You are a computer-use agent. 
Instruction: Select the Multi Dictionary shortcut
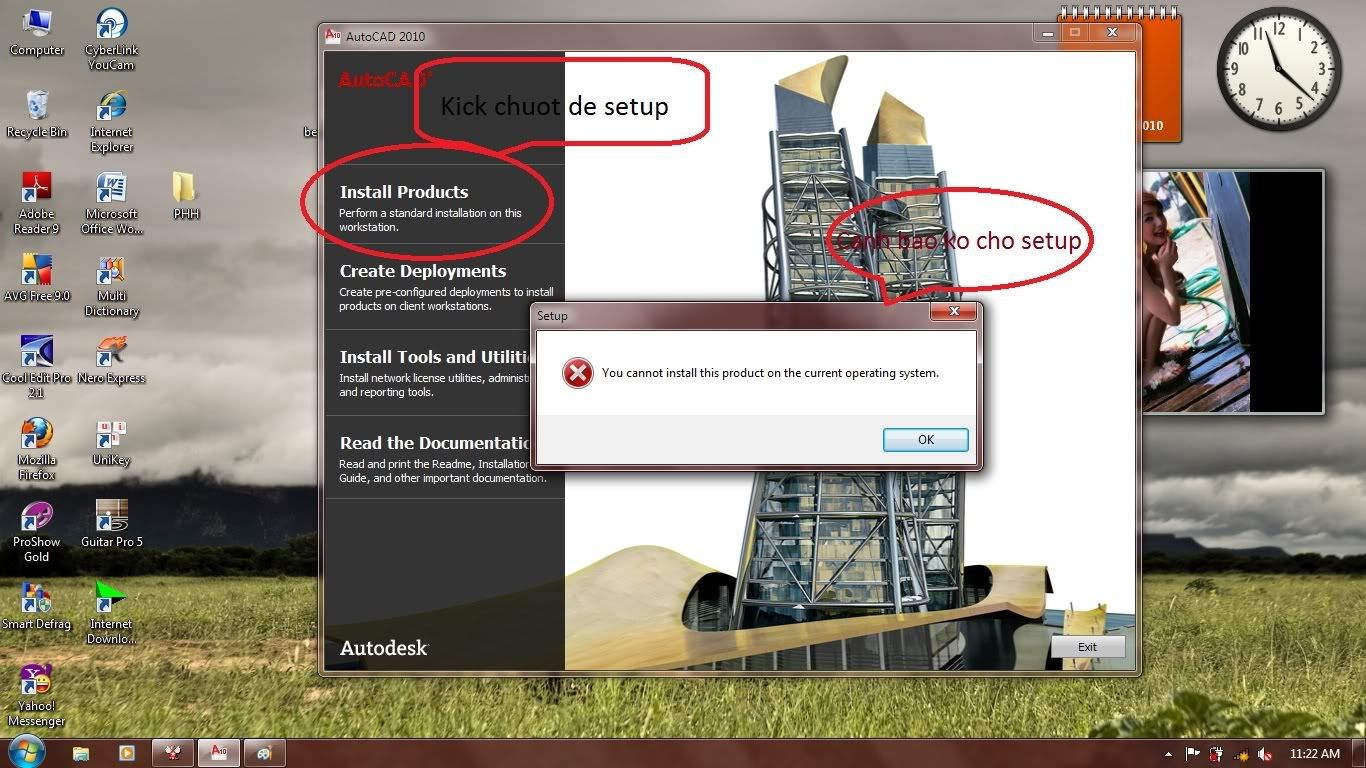point(111,286)
